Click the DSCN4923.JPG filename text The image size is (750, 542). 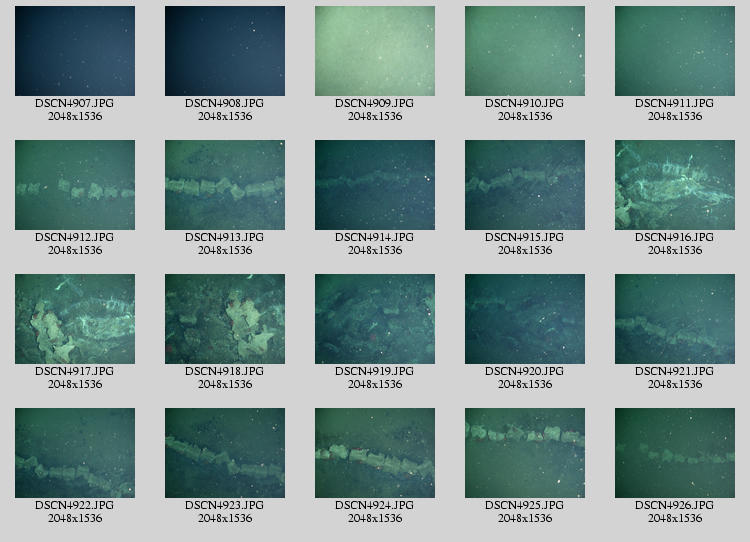point(225,505)
